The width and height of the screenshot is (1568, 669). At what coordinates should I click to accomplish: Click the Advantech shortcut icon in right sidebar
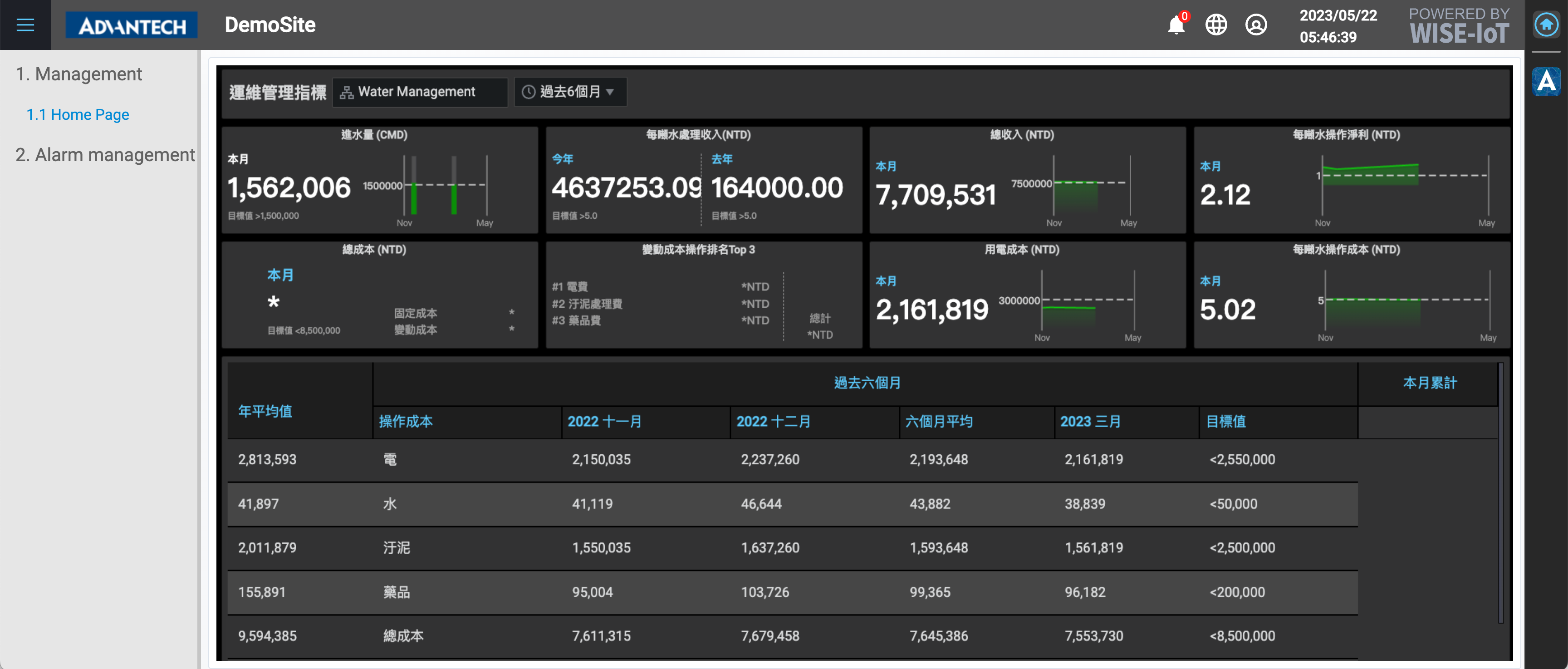[x=1547, y=82]
